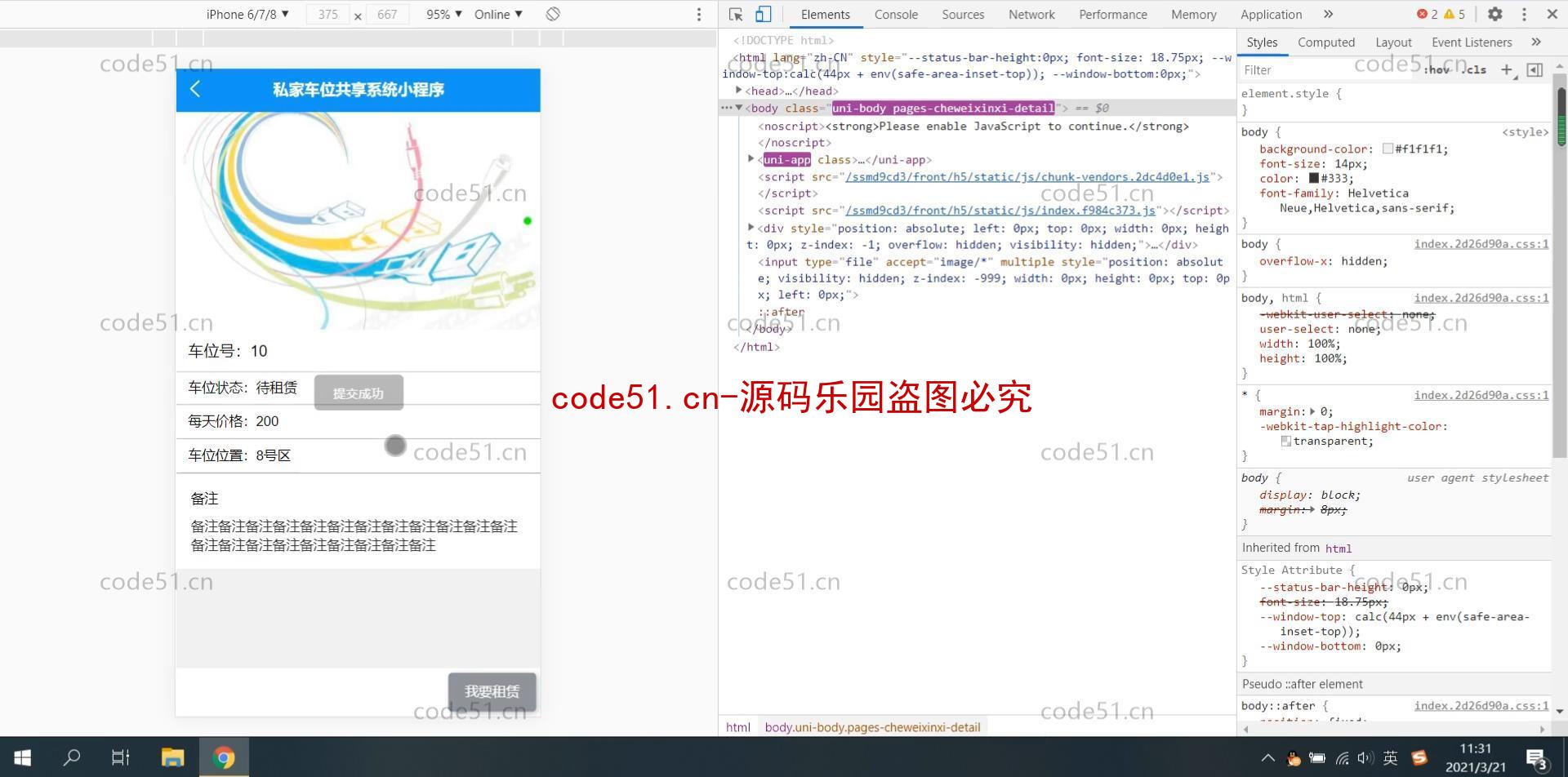Open the 95% zoom dropdown
This screenshot has height=777, width=1568.
coord(444,15)
